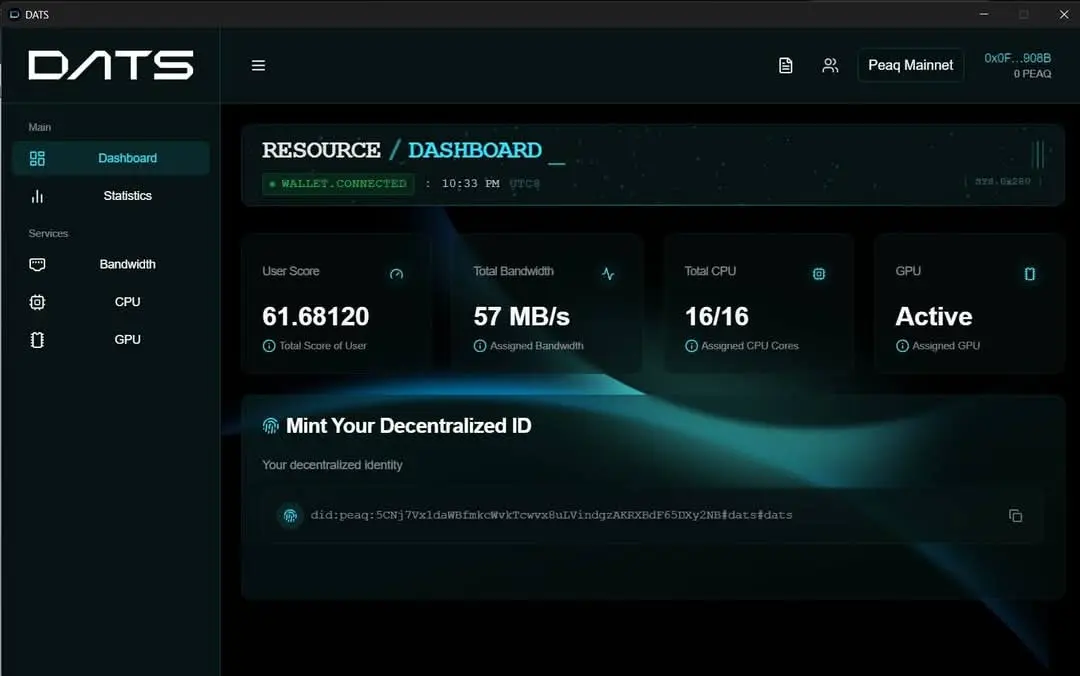Click the DATS logo
The width and height of the screenshot is (1080, 676).
(111, 65)
